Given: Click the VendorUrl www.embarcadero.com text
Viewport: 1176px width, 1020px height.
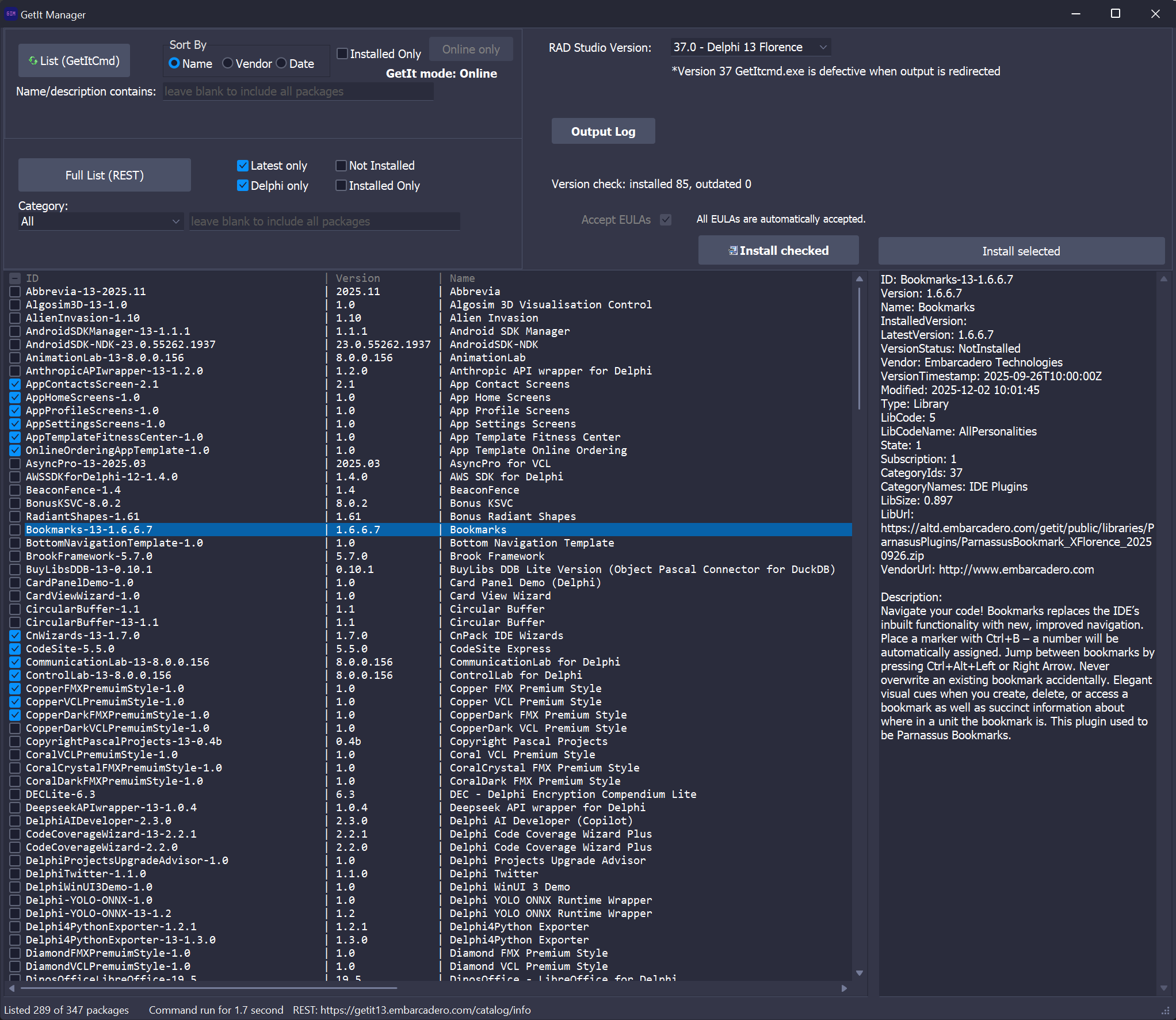Looking at the screenshot, I should [x=1017, y=570].
